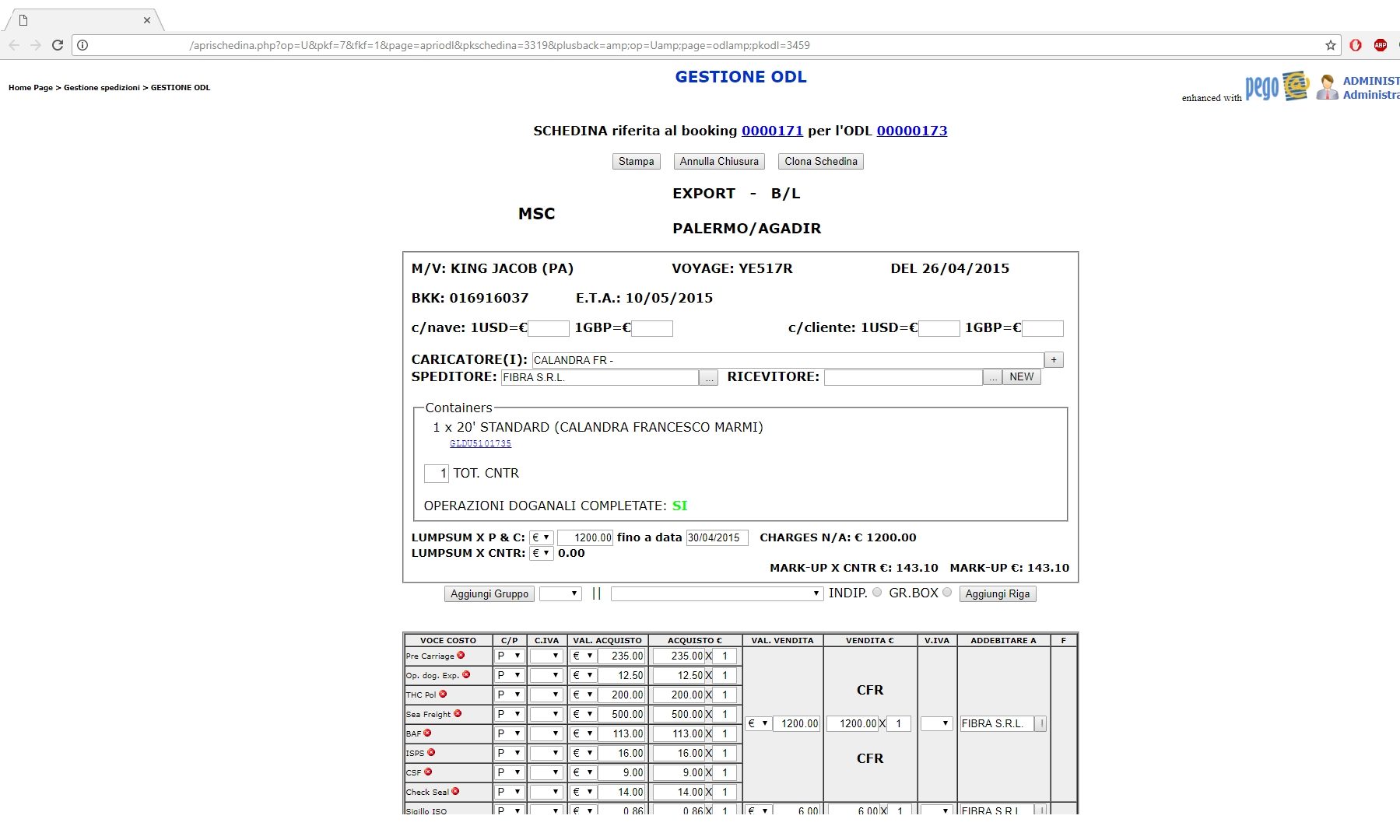Open the AdBlock Plus extension icon
Screen dimensions: 1400x840
coord(1381,45)
